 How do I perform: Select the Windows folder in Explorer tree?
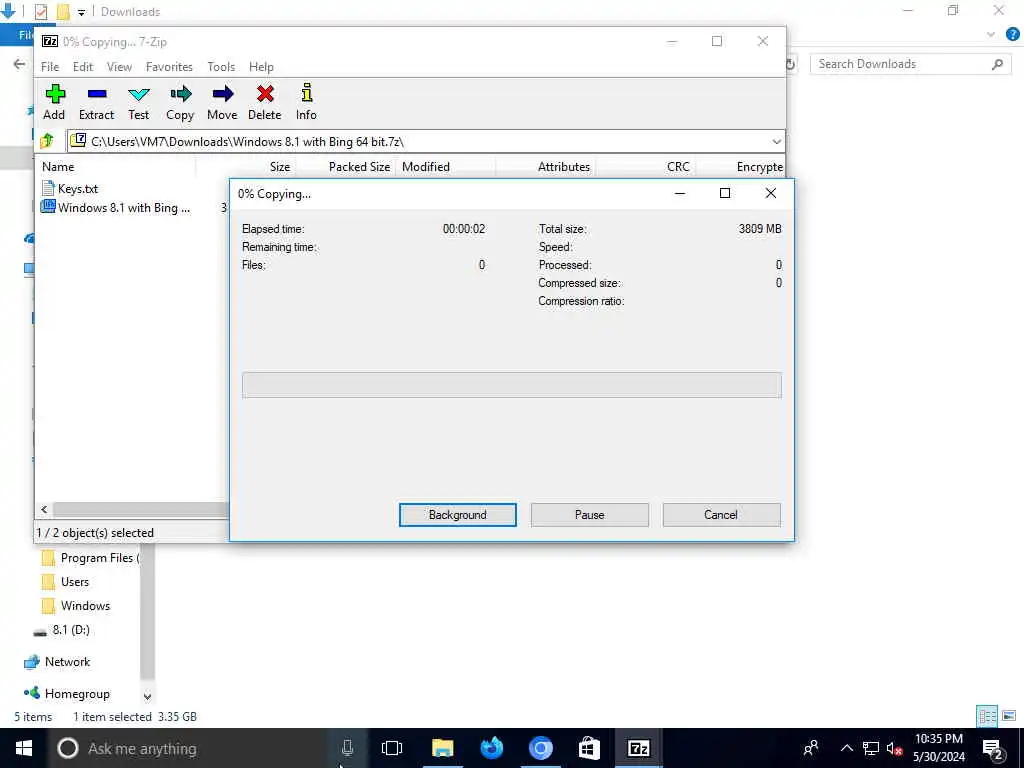click(76, 606)
